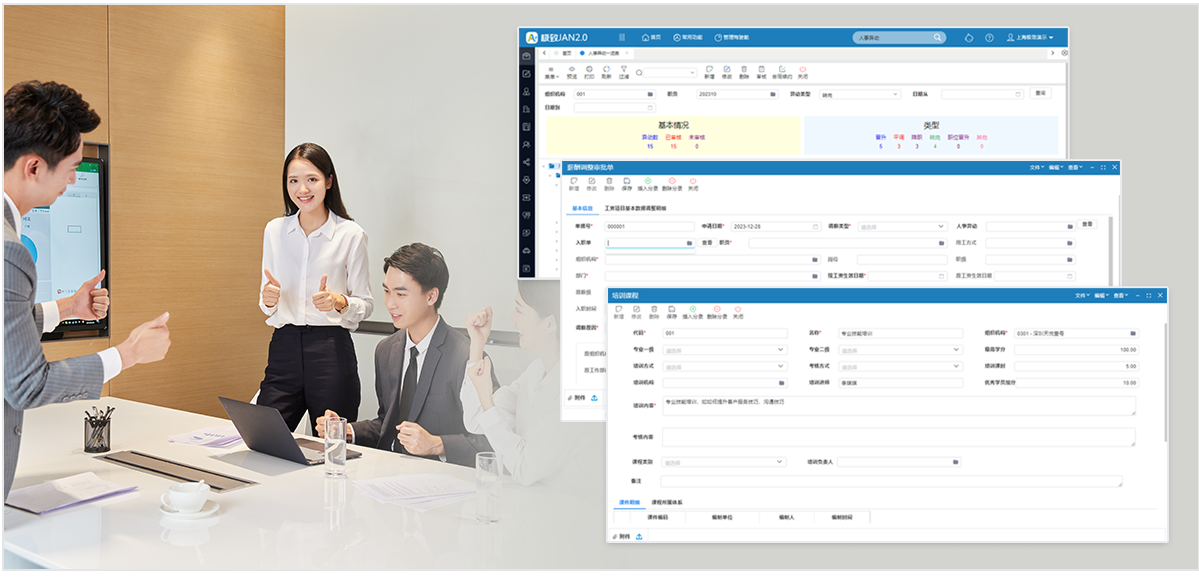
Task: Open the 异动类型 dropdown
Action: (x=860, y=94)
